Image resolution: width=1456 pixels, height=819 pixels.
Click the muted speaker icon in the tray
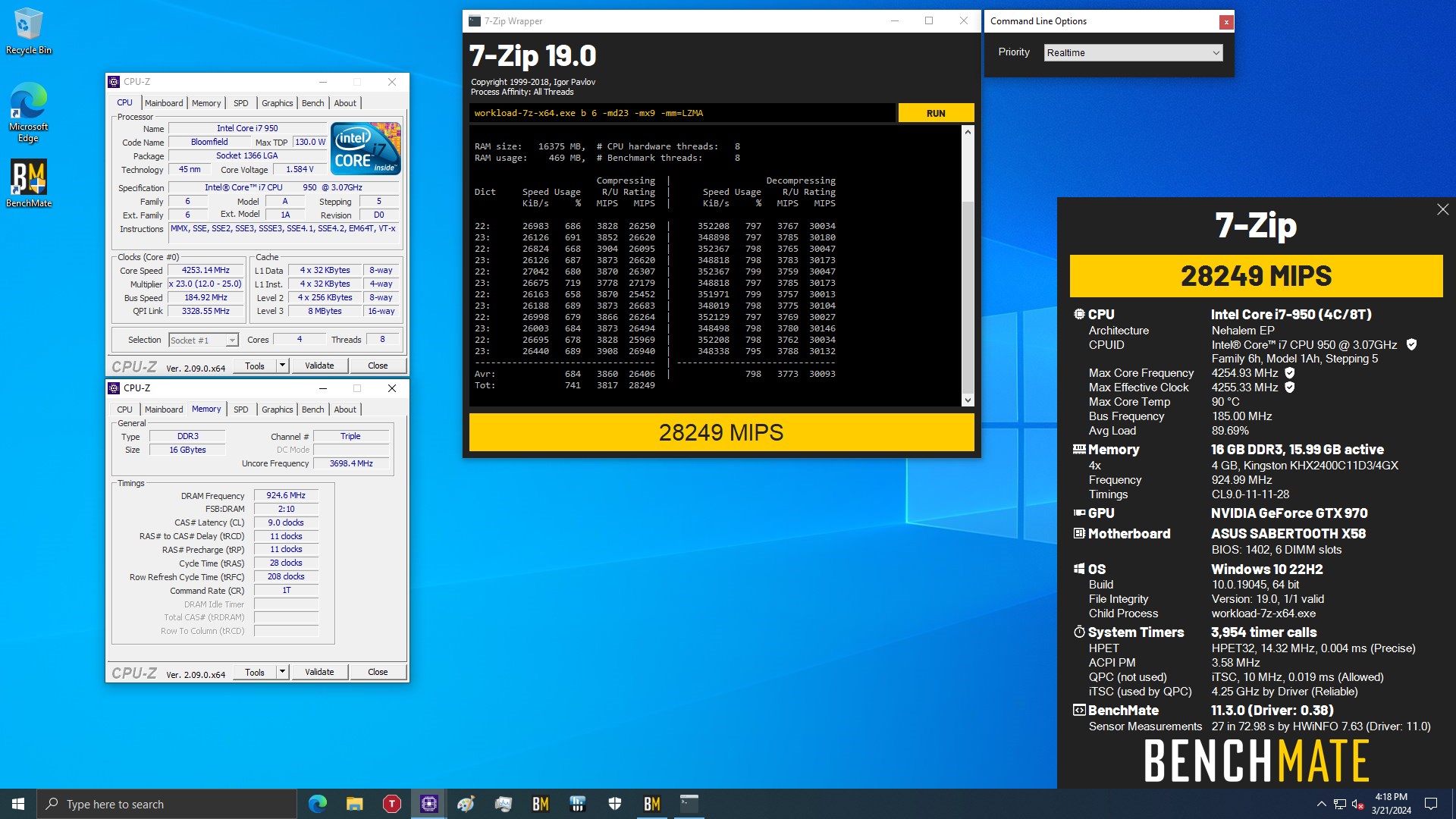(1358, 805)
